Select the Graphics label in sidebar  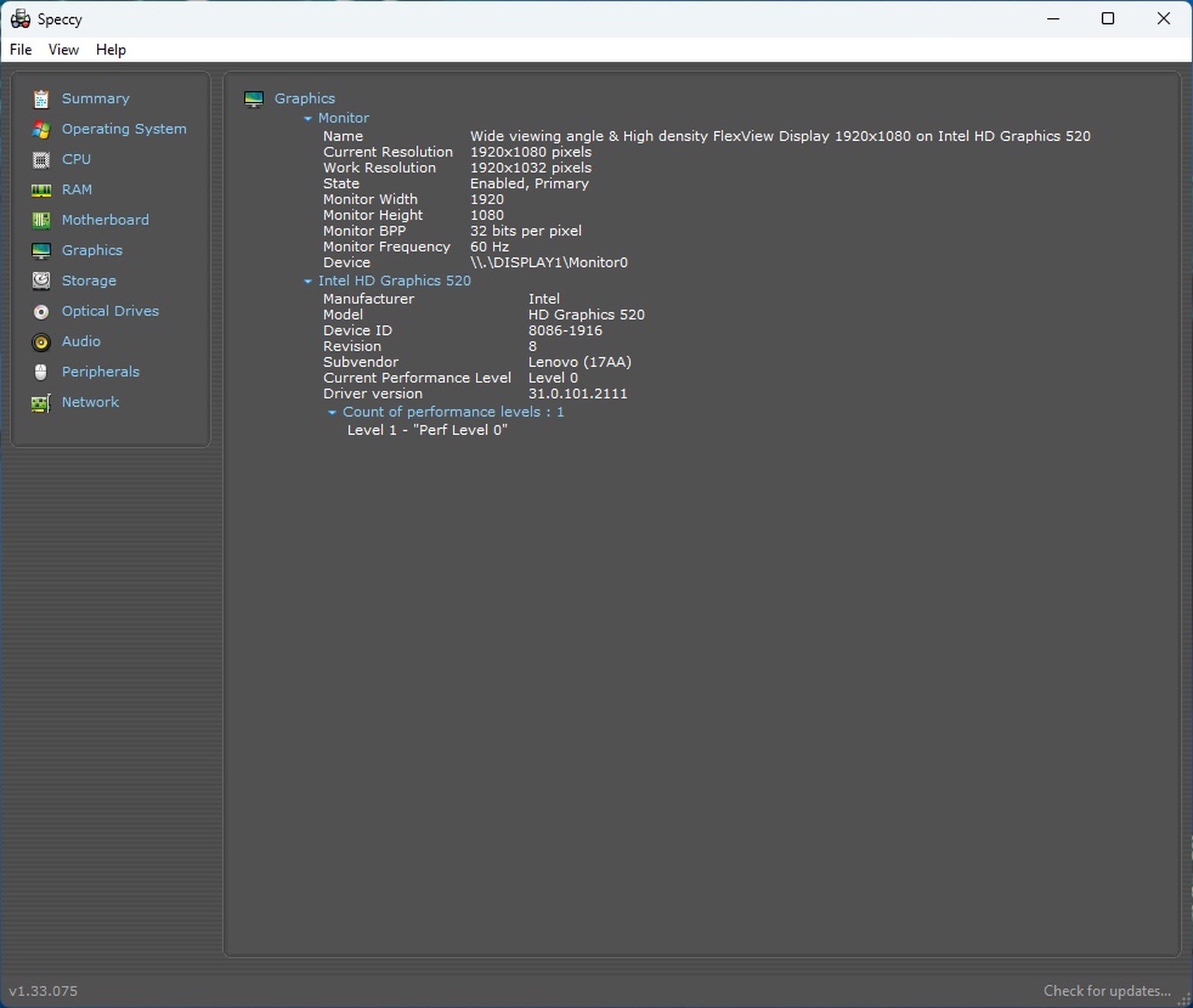coord(92,251)
